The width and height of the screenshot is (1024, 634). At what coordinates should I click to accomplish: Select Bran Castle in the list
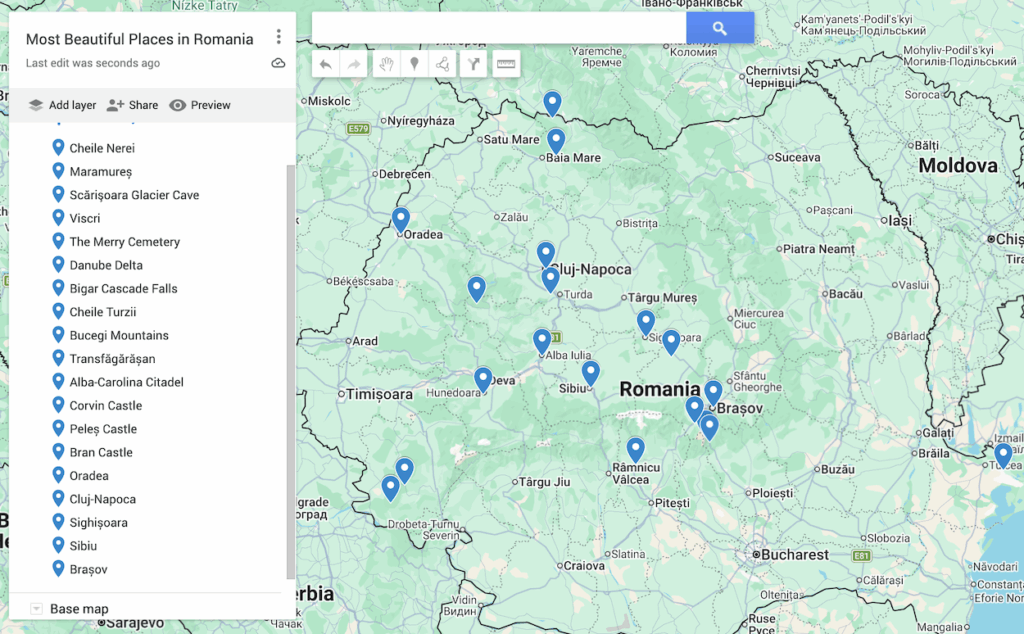pos(101,452)
